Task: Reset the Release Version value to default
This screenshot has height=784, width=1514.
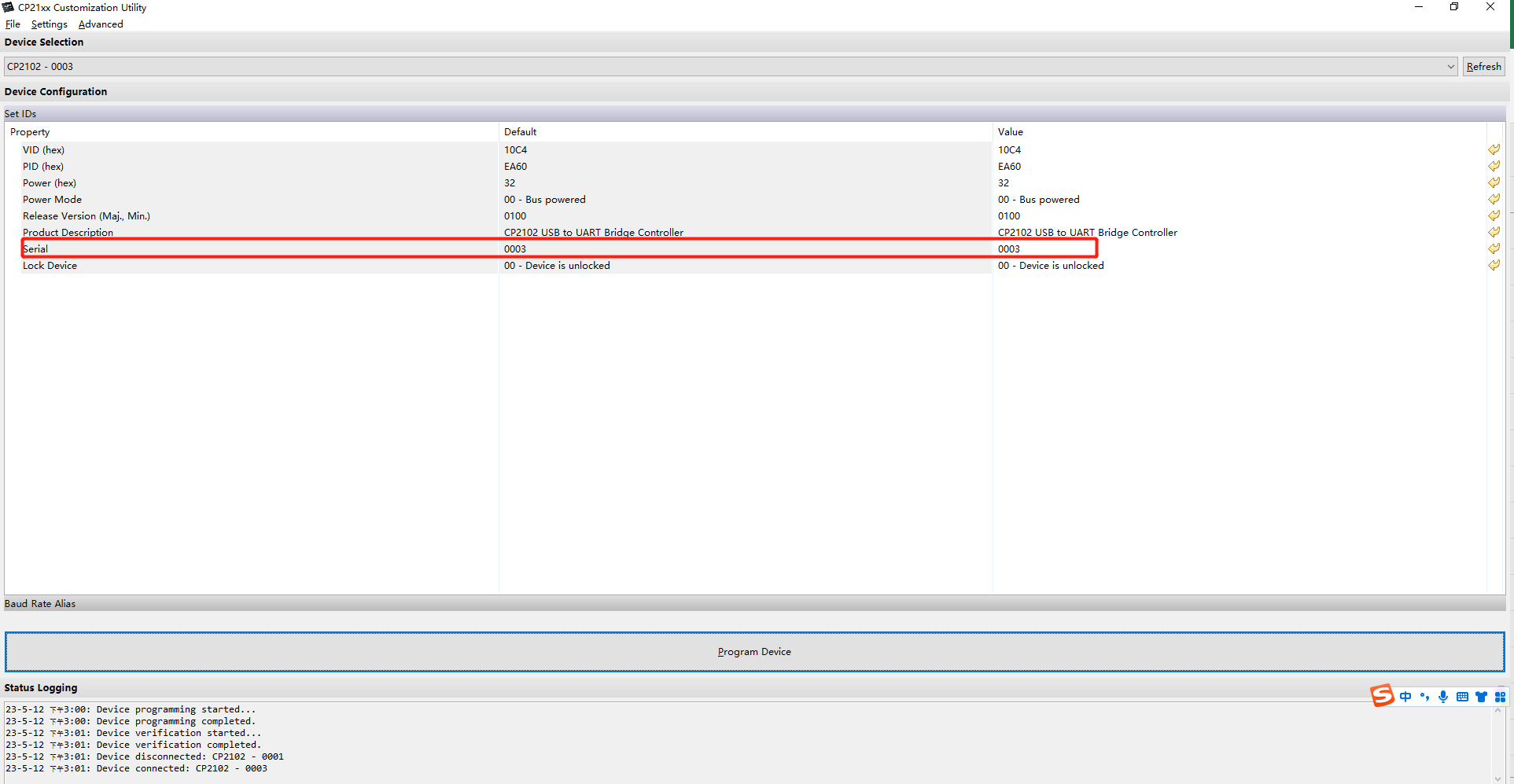Action: pos(1494,215)
